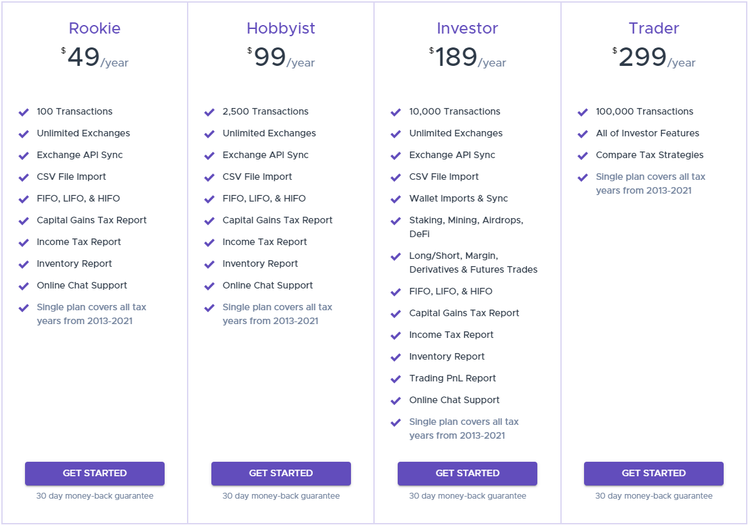Screen dimensions: 750x525
Task: Click checkmark beside Rookie's 100 Transactions
Action: (24, 112)
